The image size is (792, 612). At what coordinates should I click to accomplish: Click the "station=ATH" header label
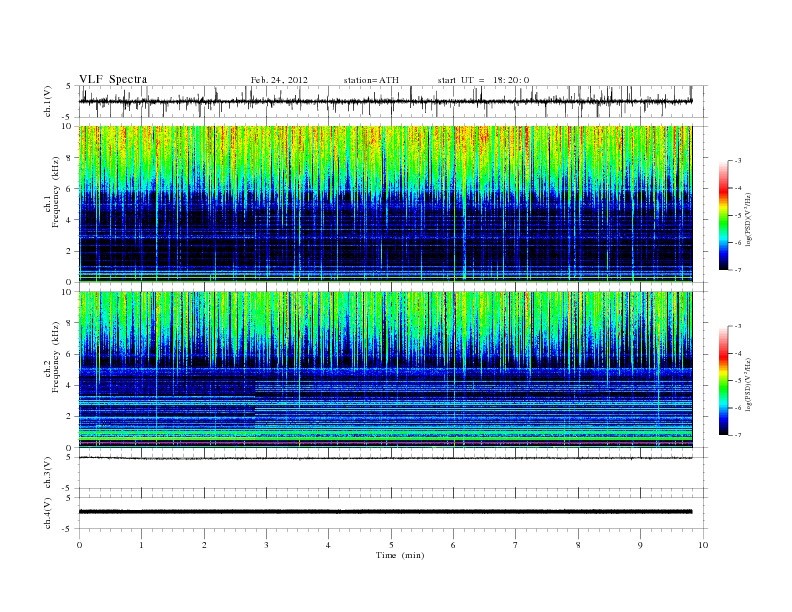[x=371, y=80]
